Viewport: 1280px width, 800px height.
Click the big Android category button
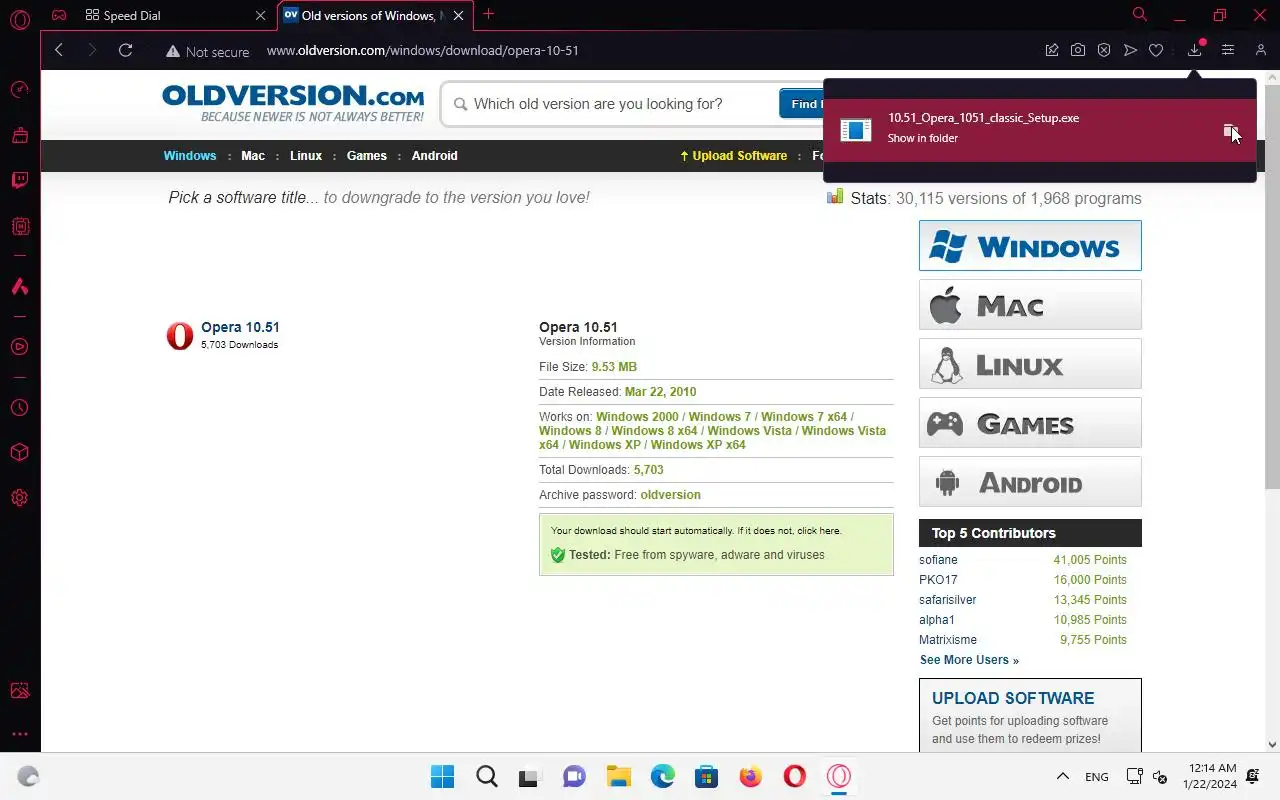tap(1030, 482)
